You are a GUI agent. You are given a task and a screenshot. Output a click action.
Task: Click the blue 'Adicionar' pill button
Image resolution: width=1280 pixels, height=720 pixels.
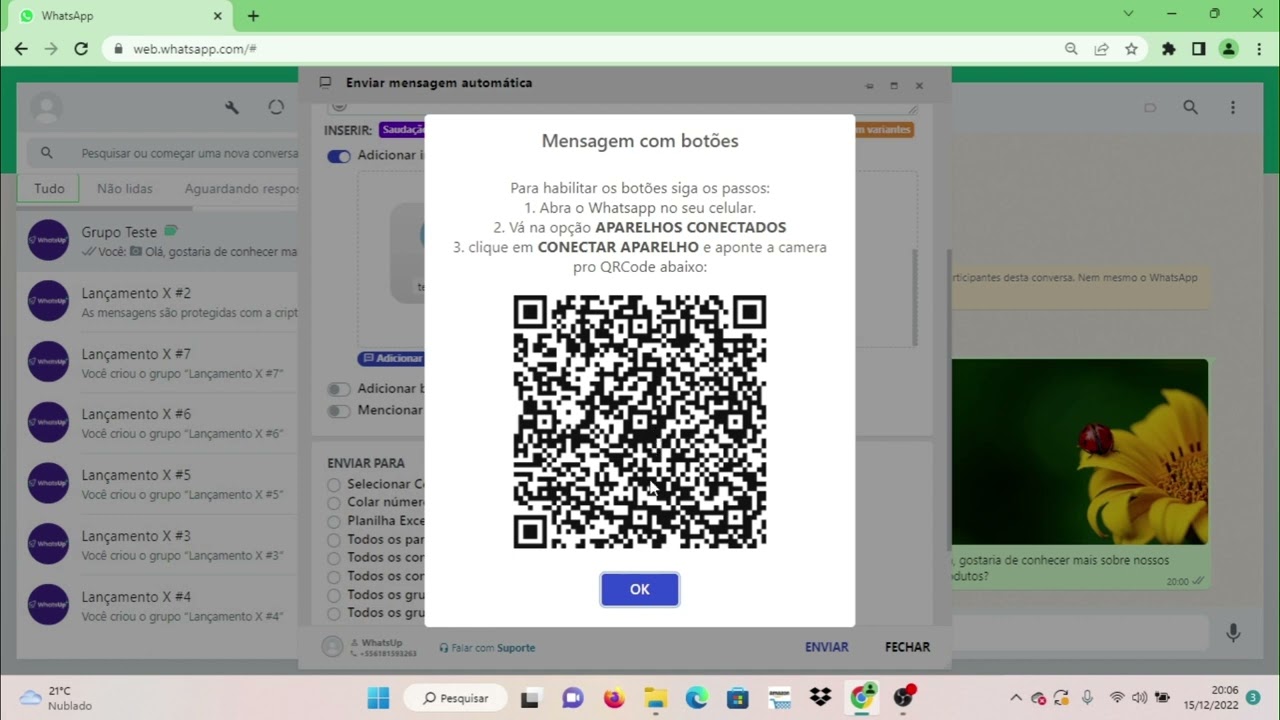point(391,358)
